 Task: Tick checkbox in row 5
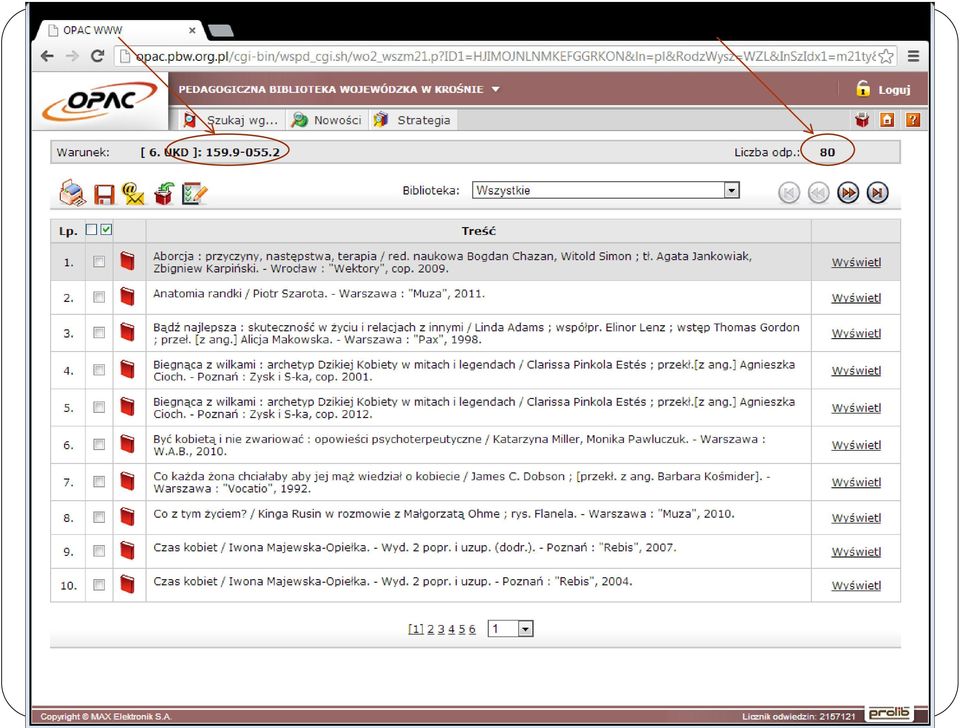pyautogui.click(x=99, y=407)
